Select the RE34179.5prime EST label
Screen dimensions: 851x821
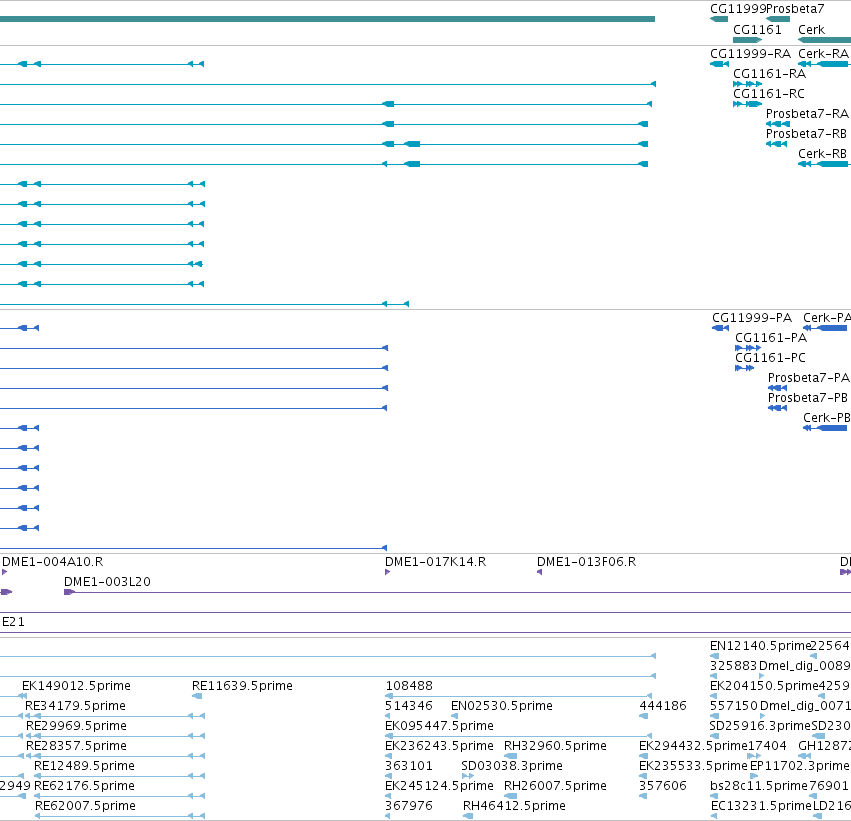75,706
